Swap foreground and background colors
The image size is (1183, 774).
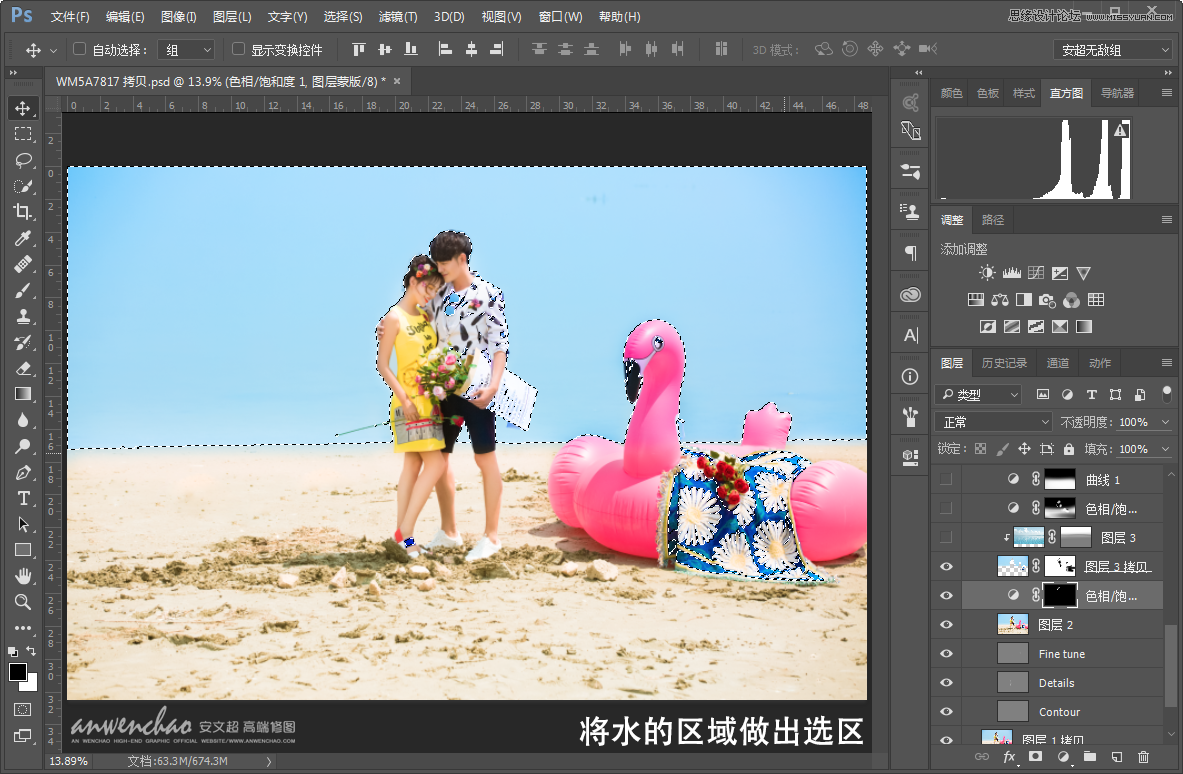point(31,650)
